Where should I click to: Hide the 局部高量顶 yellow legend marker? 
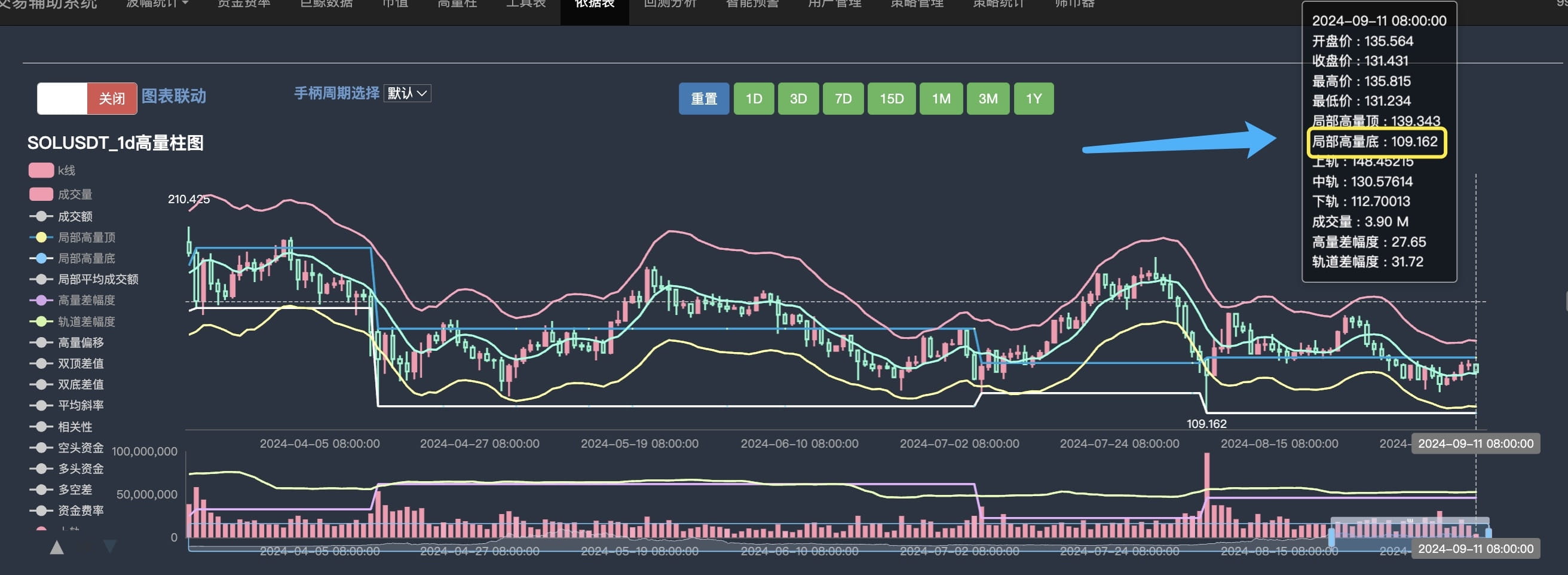point(41,237)
